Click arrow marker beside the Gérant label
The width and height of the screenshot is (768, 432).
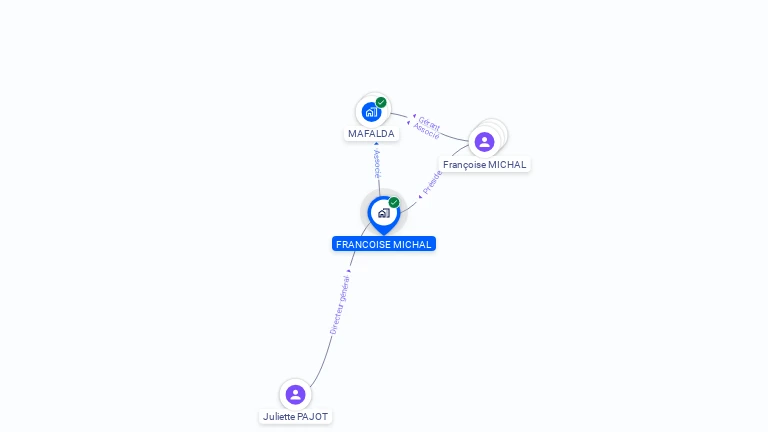(414, 116)
